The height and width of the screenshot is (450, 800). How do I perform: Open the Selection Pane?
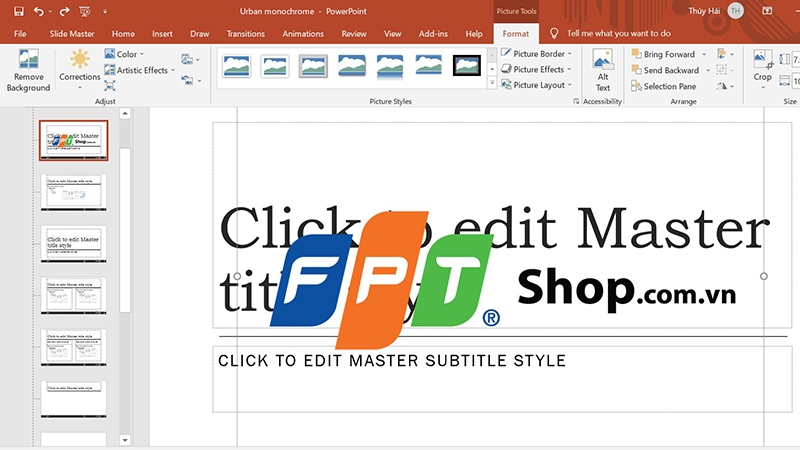click(664, 86)
